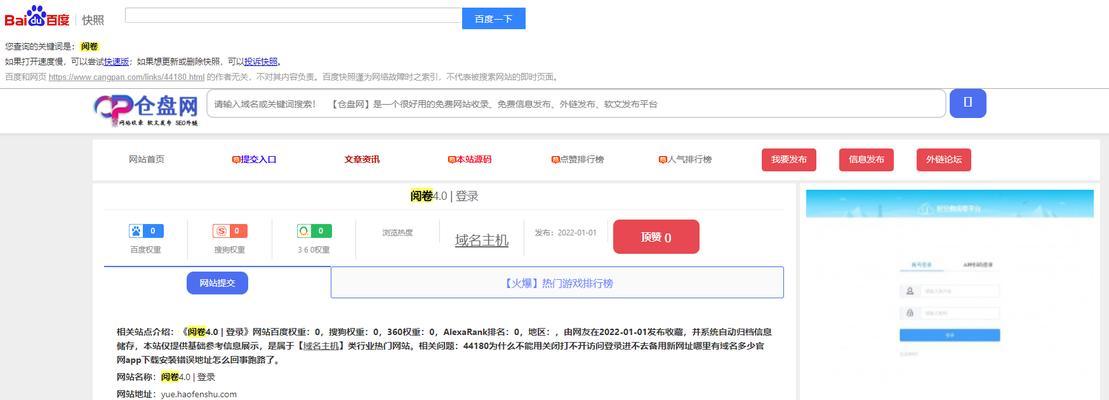This screenshot has width=1109, height=400.
Task: Click the Baidu paw weight badge
Action: tap(146, 231)
